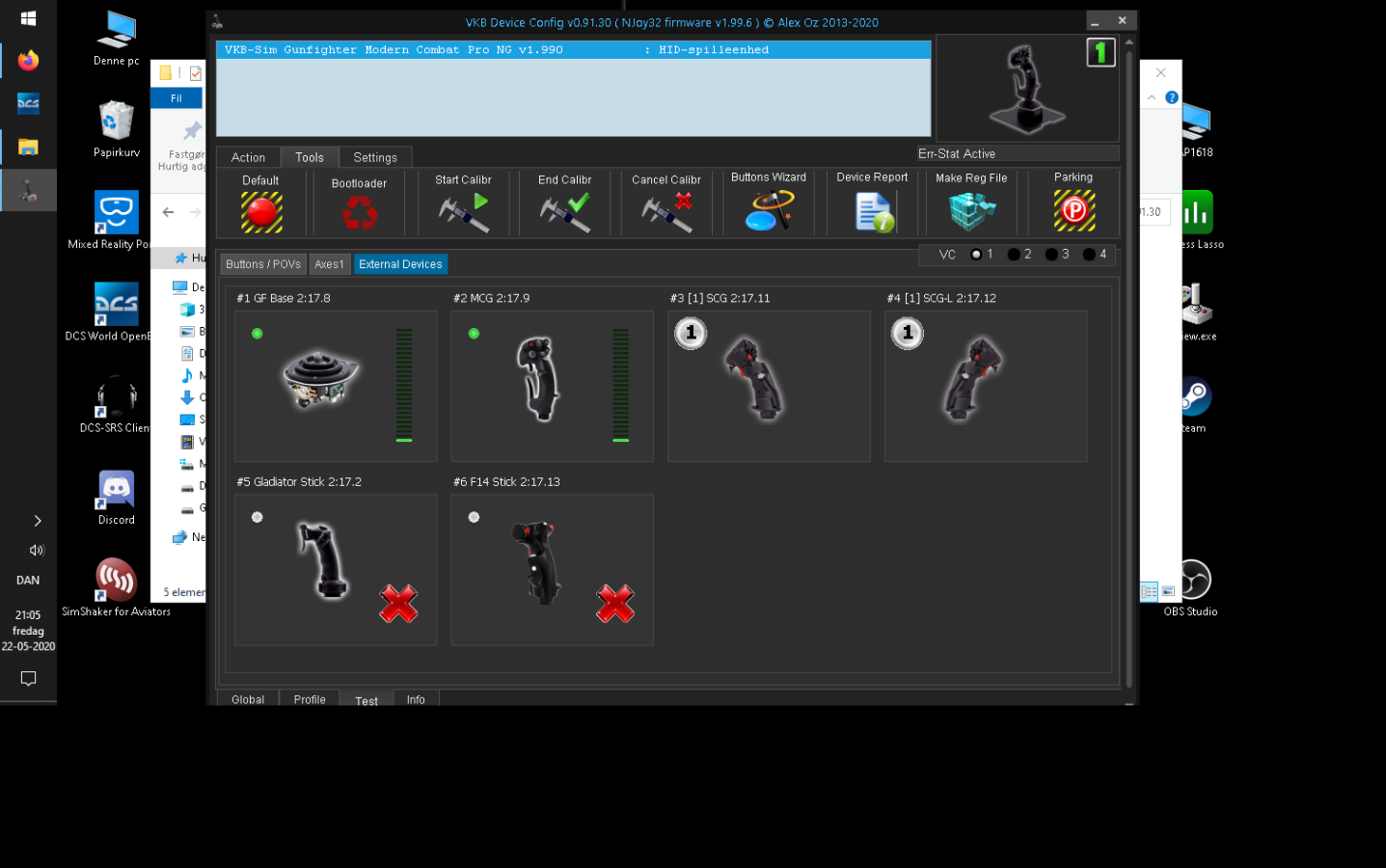Select VC radio option 3

1051,255
